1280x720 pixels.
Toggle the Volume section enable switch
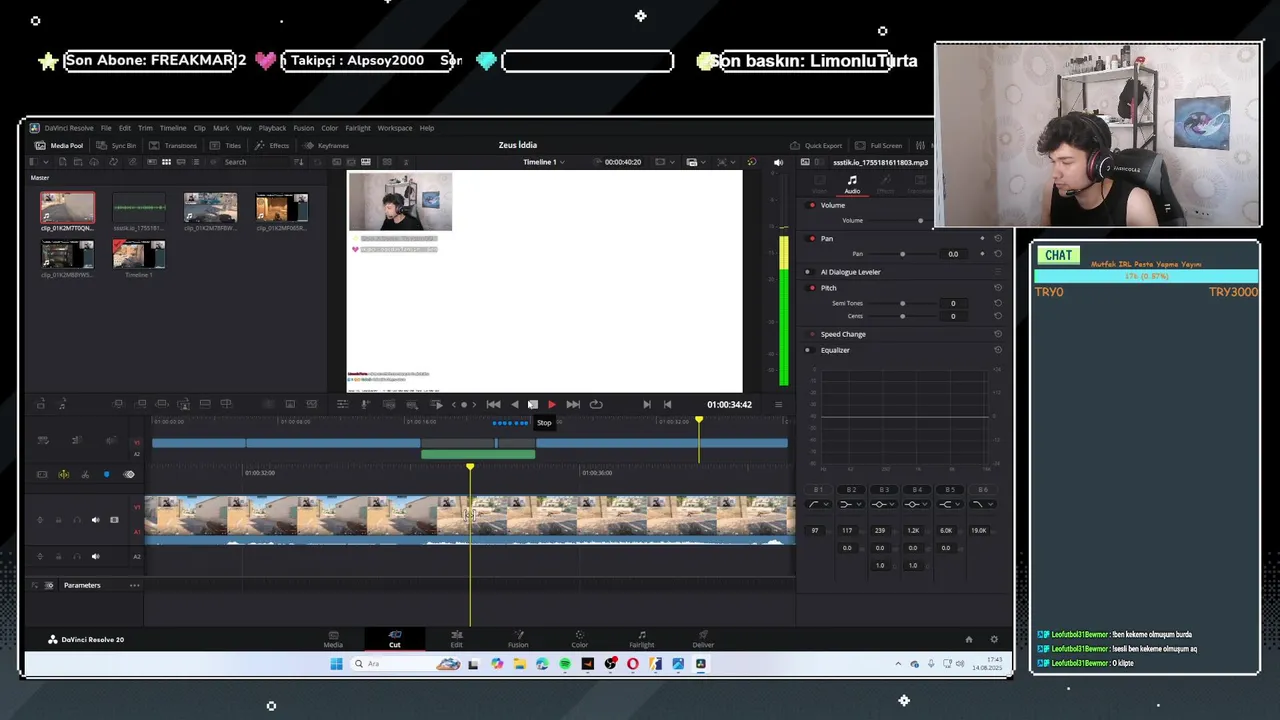click(x=812, y=205)
